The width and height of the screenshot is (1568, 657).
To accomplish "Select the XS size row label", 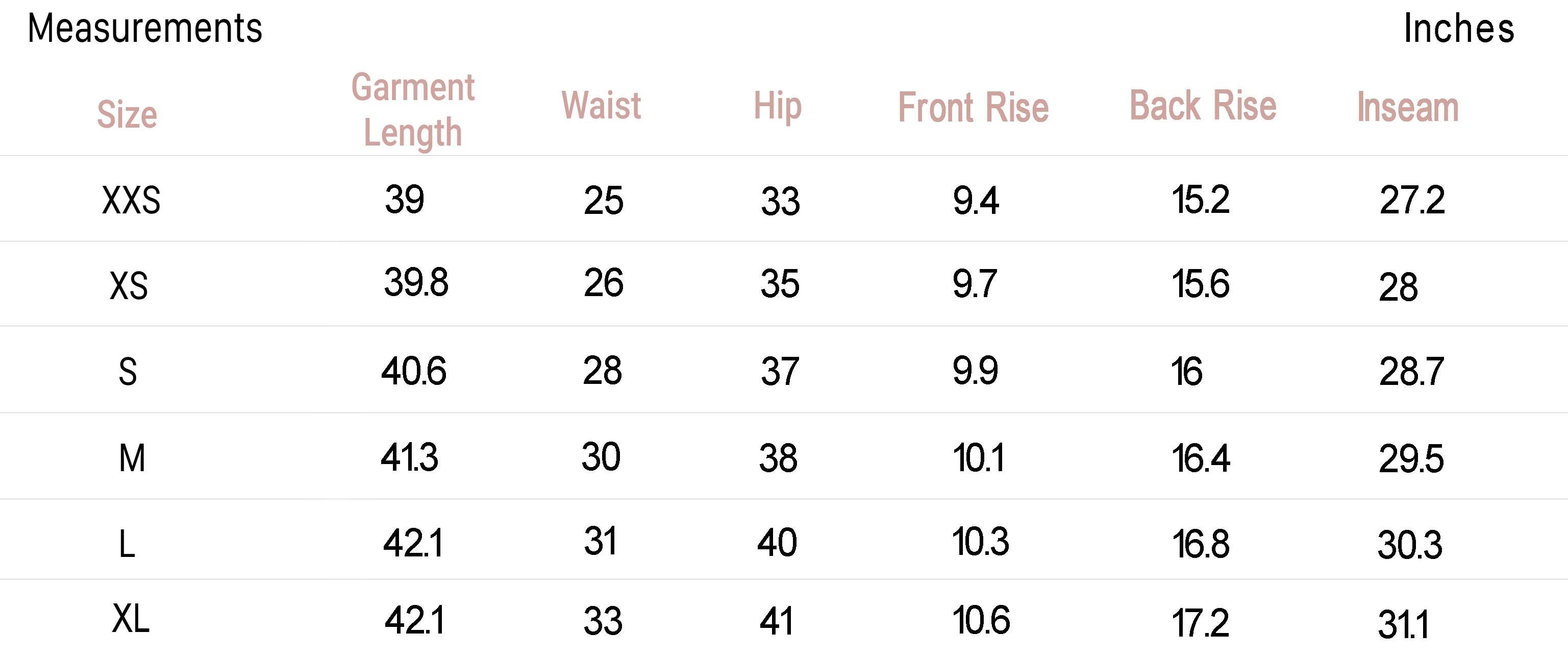I will tap(129, 285).
